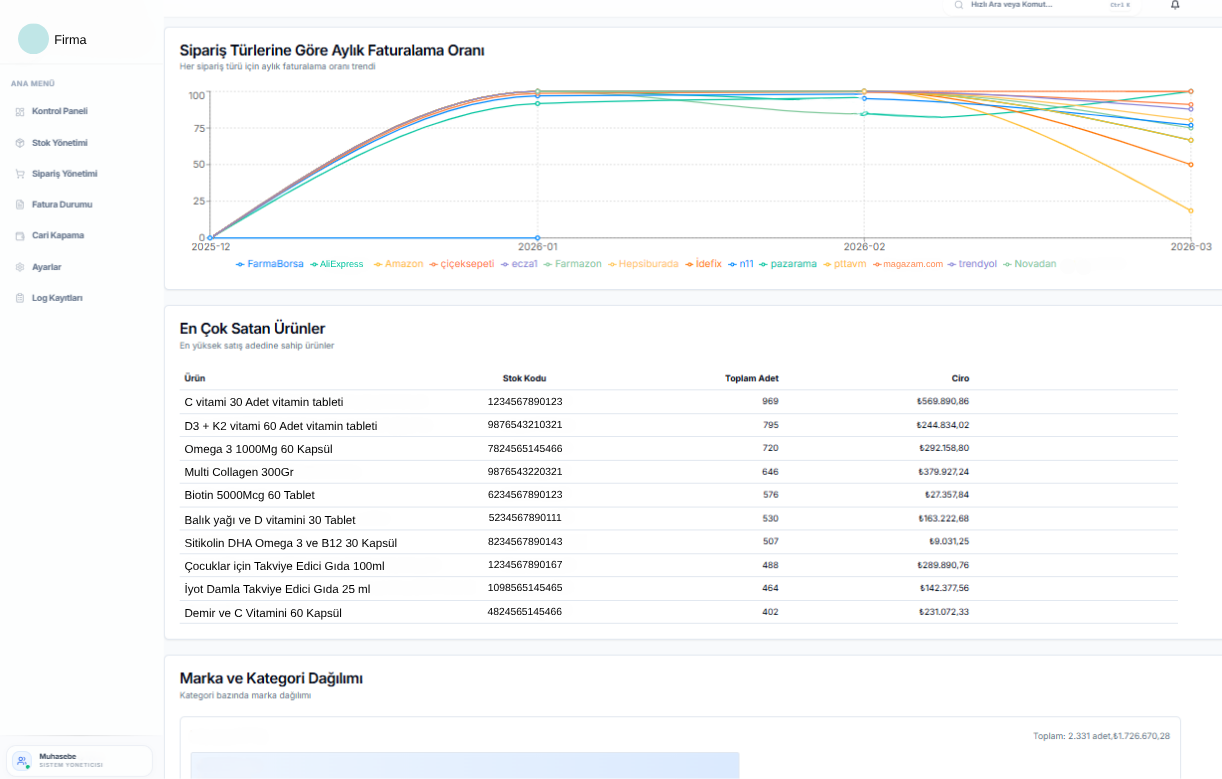Click the Marka ve Kategori Dağılımı heading

point(271,678)
